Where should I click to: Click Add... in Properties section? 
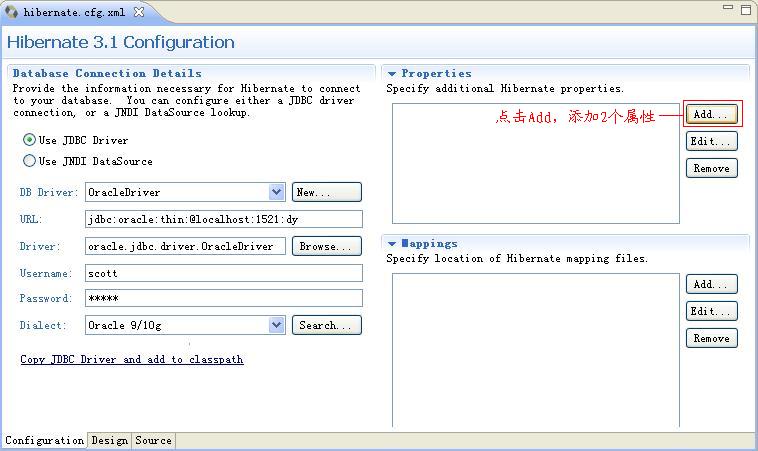(712, 114)
